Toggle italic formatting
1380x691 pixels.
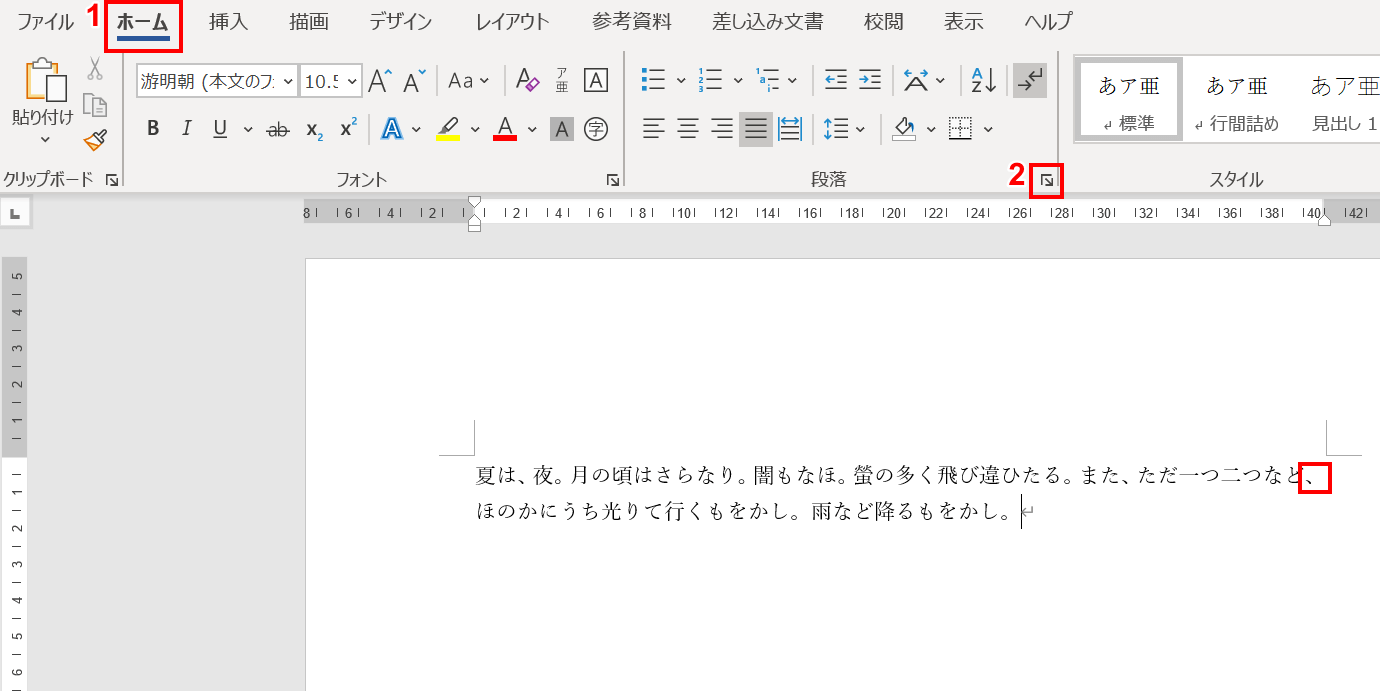coord(186,129)
